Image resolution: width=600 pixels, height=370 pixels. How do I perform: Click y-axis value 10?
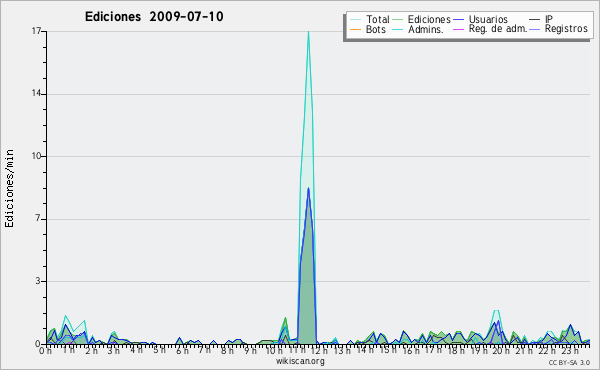tap(36, 156)
